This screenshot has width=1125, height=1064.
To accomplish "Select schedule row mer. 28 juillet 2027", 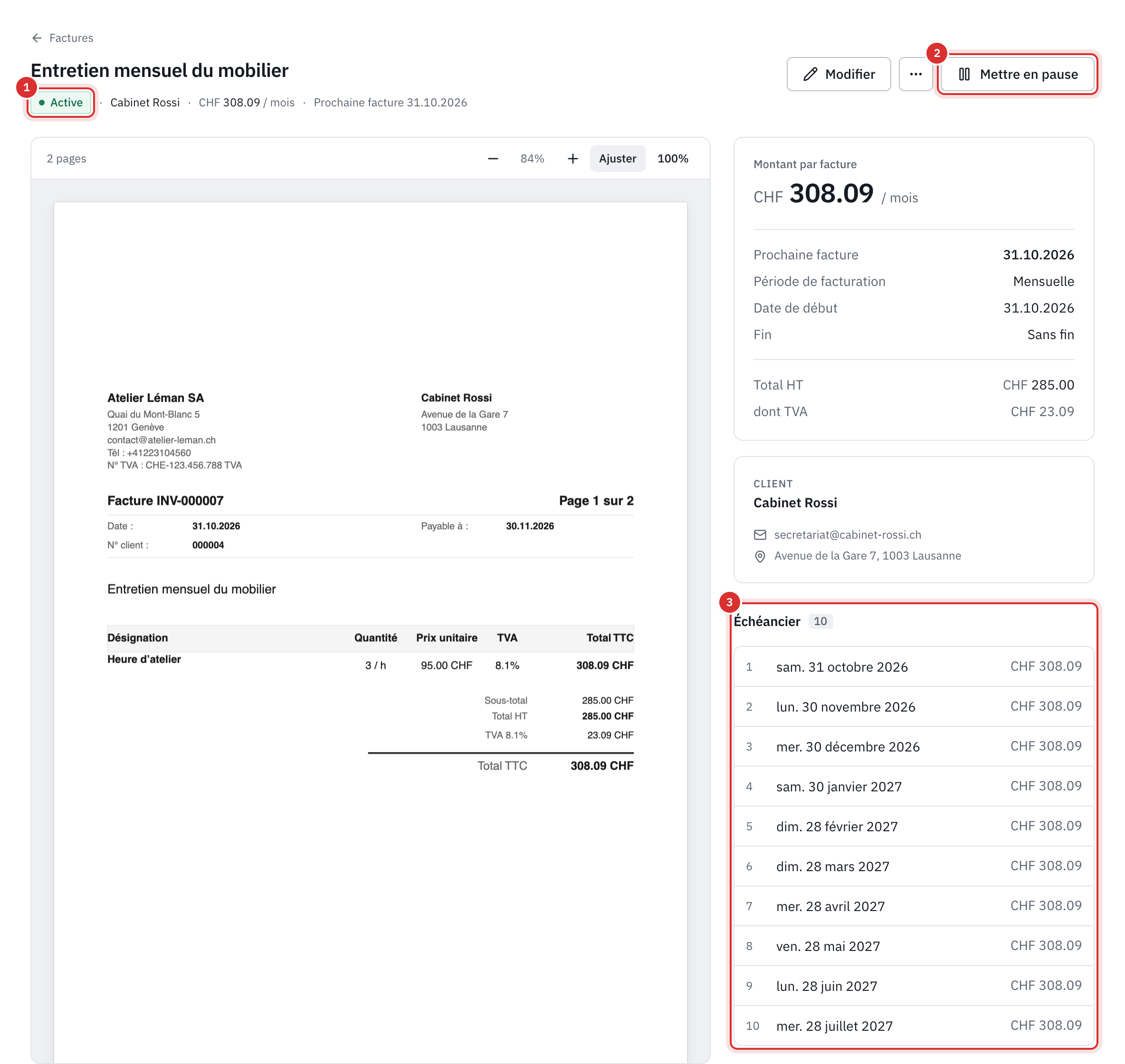I will pyautogui.click(x=914, y=1026).
